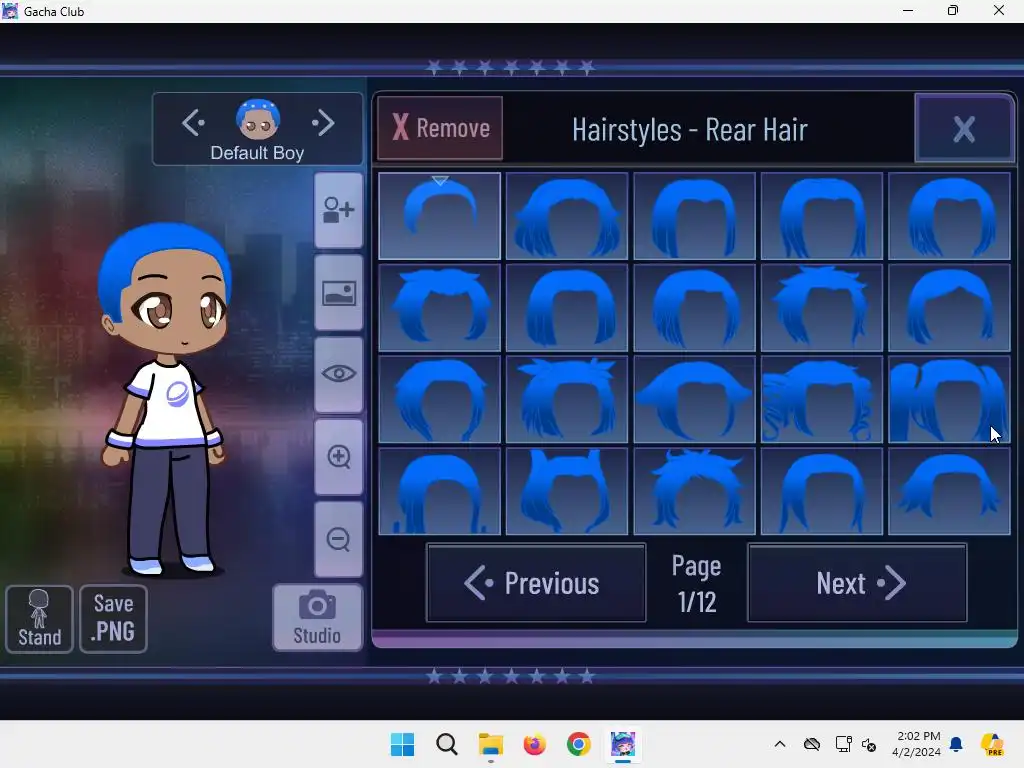
Task: Open the Windows Start menu
Action: 402,744
